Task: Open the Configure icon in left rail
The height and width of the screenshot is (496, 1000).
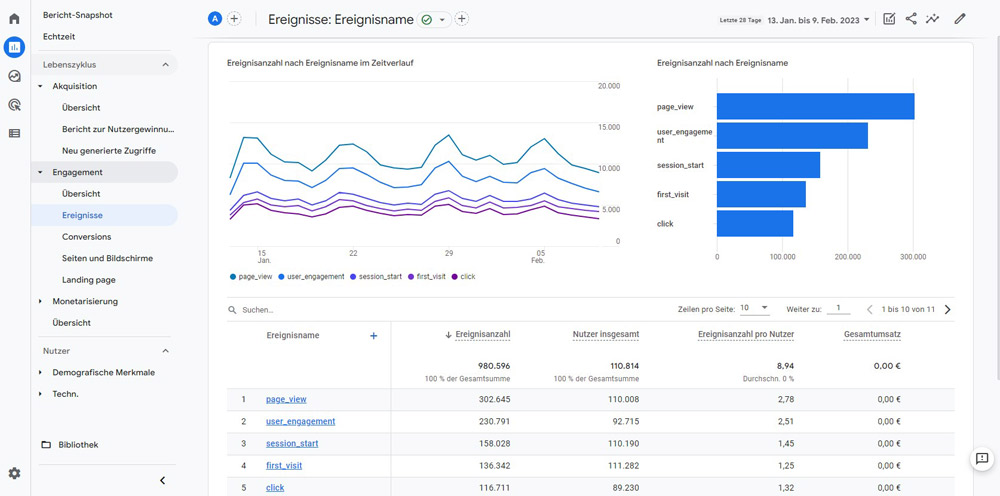Action: 14,133
